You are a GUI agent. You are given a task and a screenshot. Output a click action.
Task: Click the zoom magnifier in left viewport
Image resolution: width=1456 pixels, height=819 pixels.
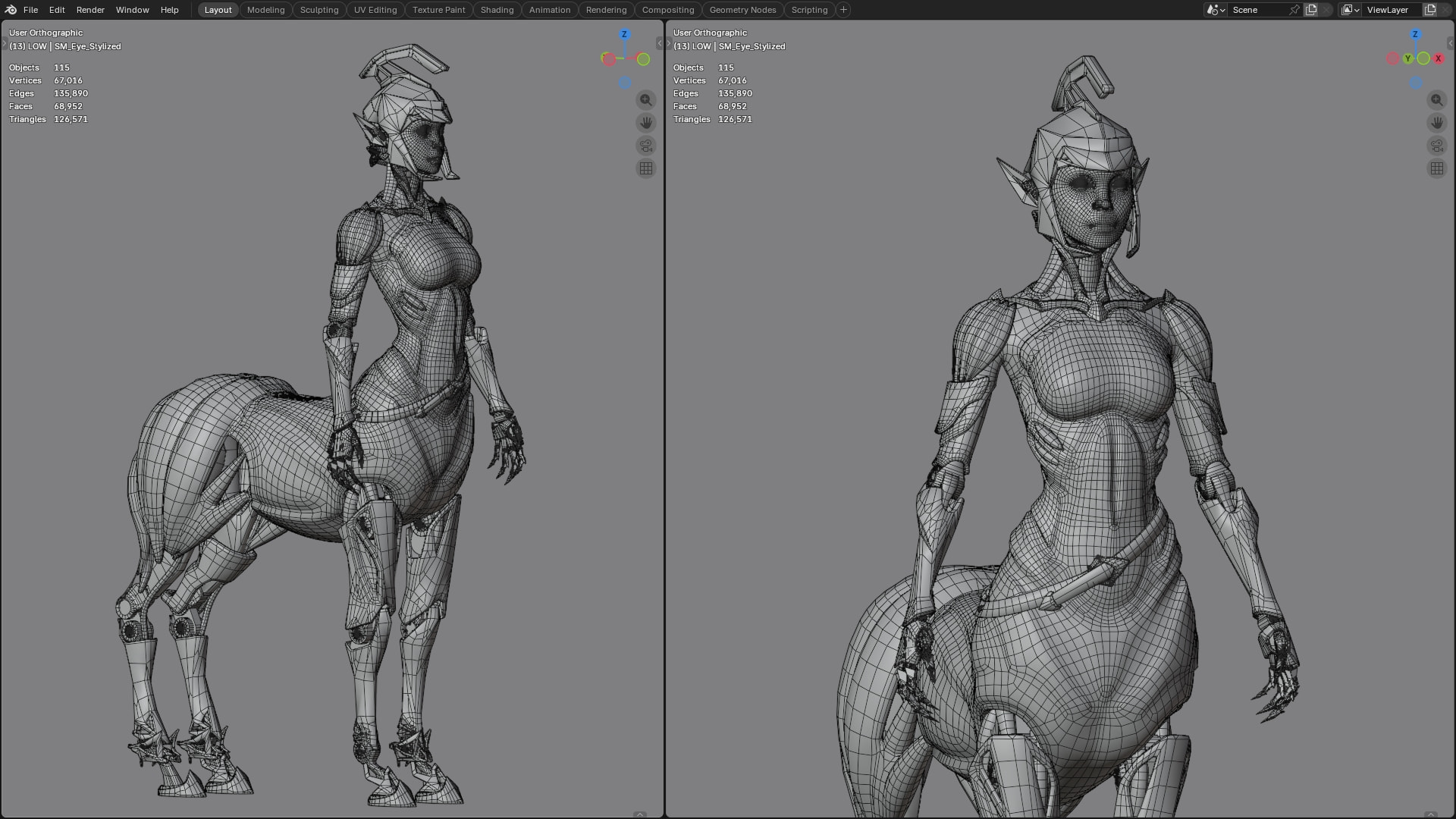click(x=646, y=100)
